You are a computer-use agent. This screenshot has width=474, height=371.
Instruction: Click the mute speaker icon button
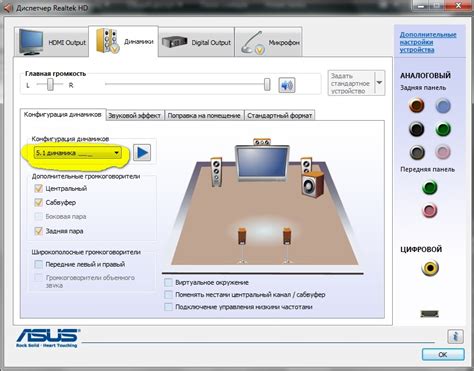[x=287, y=85]
